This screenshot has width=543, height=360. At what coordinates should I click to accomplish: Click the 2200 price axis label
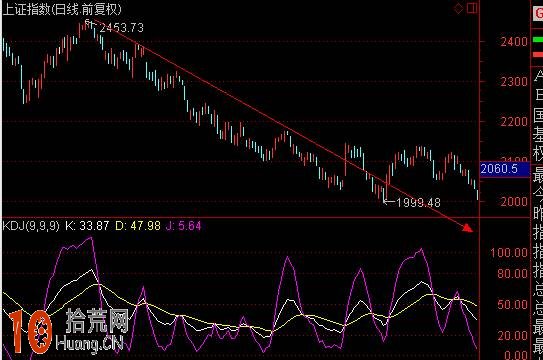(x=514, y=122)
